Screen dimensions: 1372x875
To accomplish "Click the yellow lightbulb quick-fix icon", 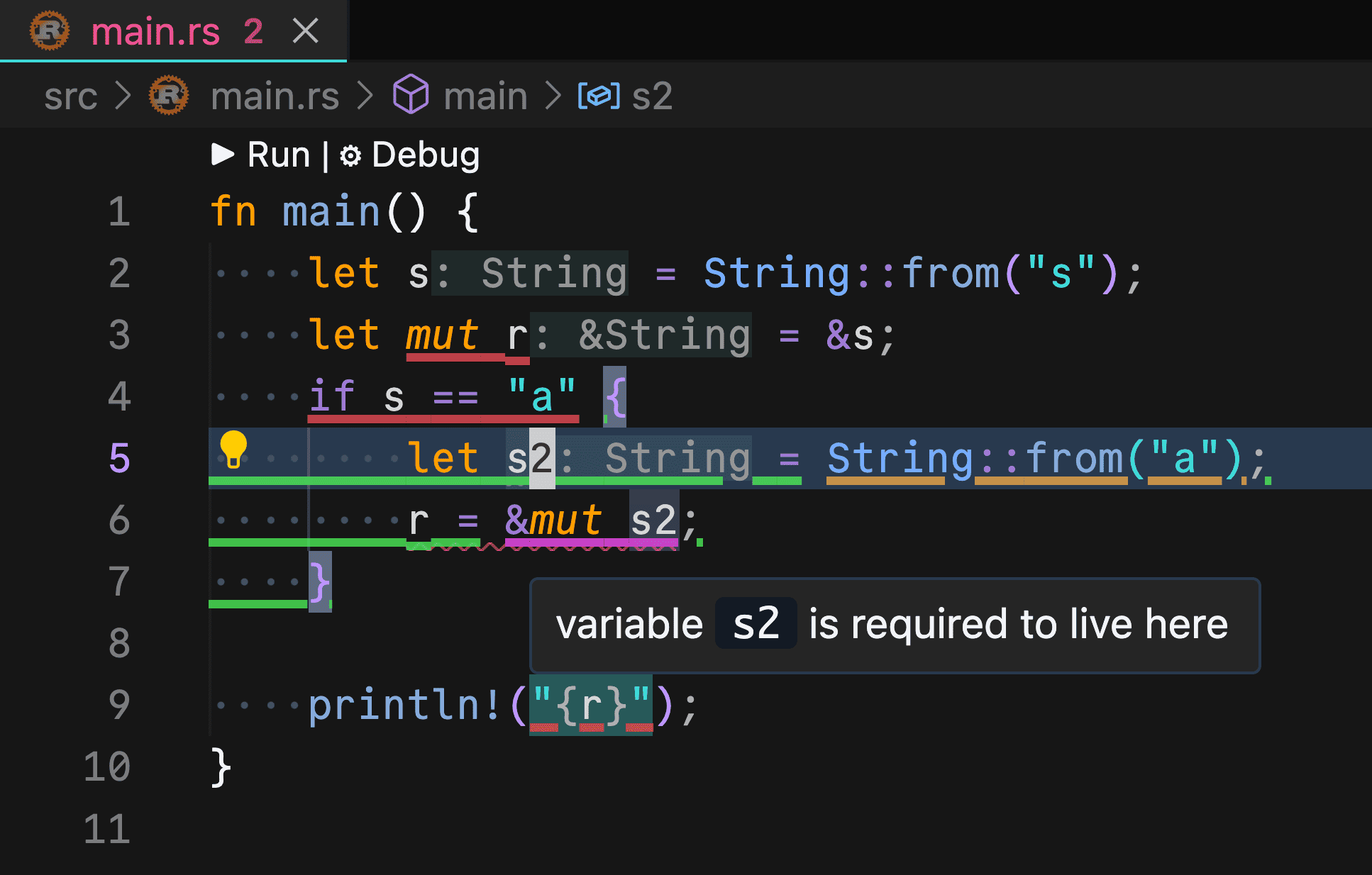I will click(233, 450).
